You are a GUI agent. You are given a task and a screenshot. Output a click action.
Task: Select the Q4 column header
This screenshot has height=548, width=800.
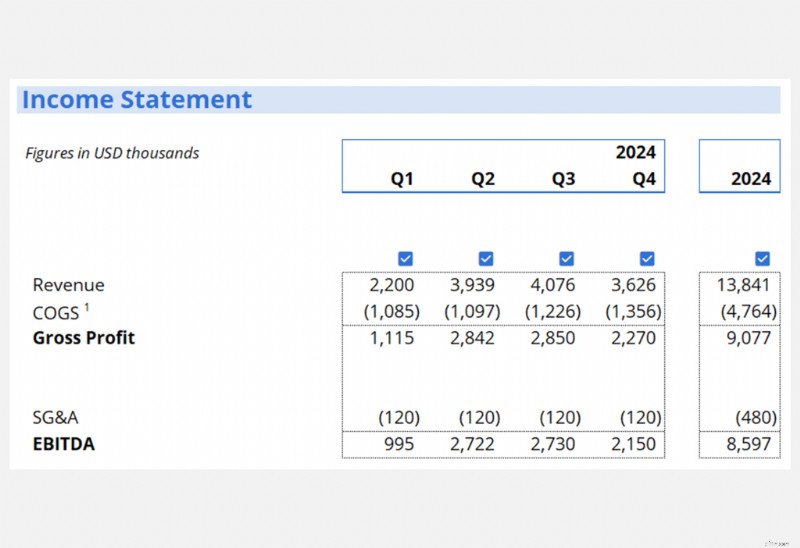pyautogui.click(x=644, y=179)
